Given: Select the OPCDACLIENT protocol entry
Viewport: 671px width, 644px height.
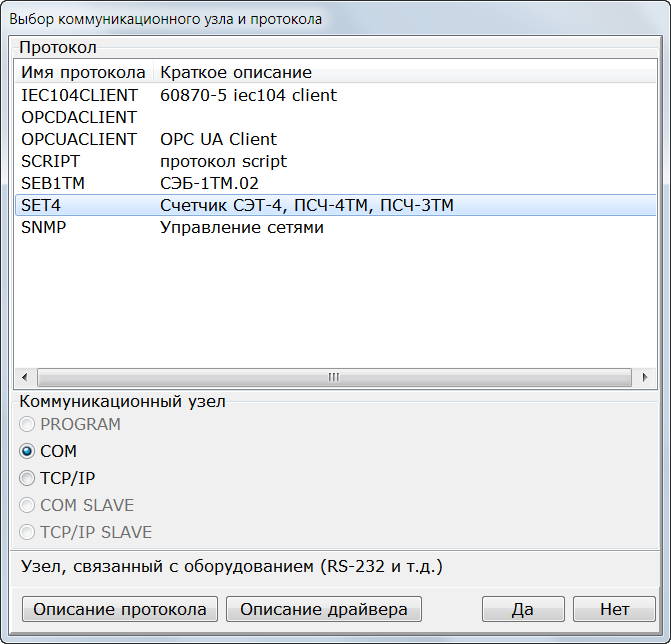Looking at the screenshot, I should [x=336, y=117].
